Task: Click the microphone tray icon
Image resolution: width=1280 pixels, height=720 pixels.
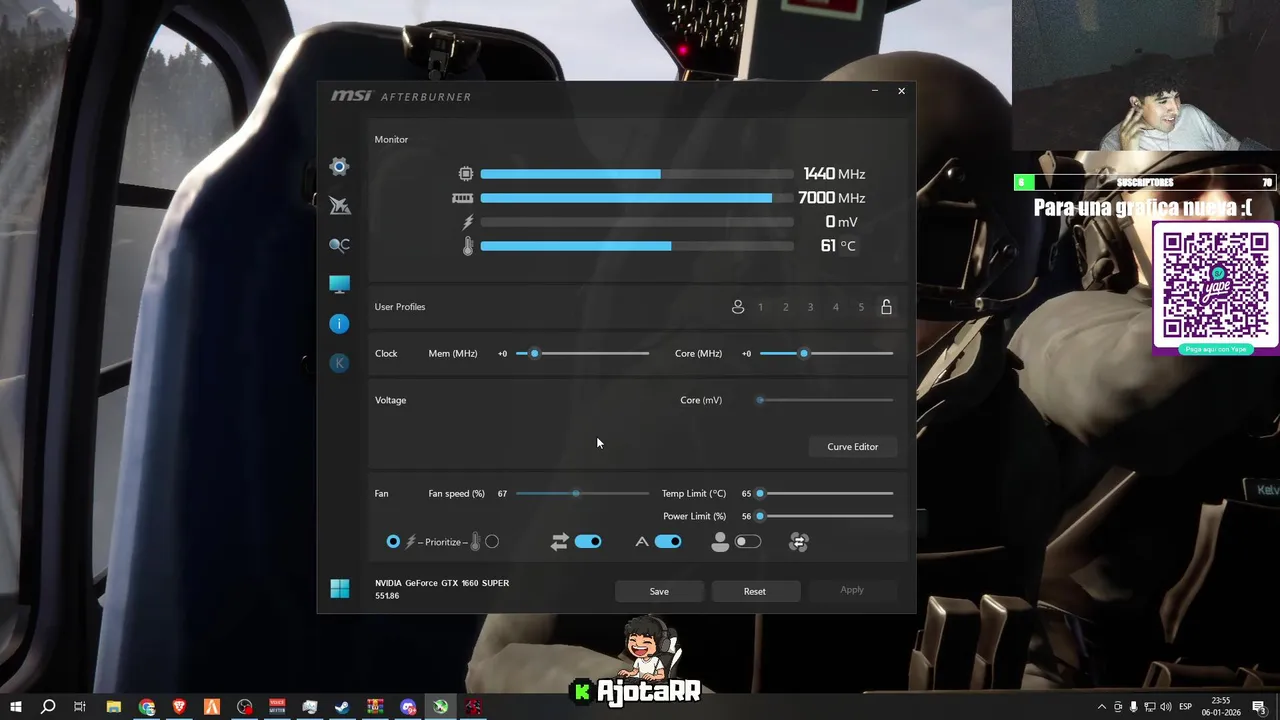Action: point(1134,707)
